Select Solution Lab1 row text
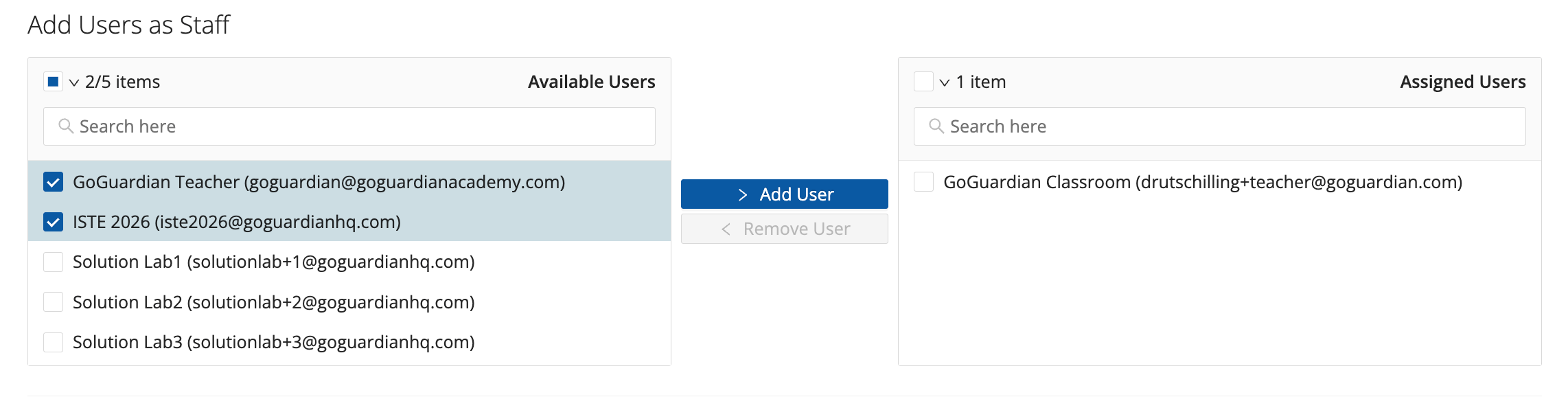The height and width of the screenshot is (397, 1568). click(x=274, y=262)
